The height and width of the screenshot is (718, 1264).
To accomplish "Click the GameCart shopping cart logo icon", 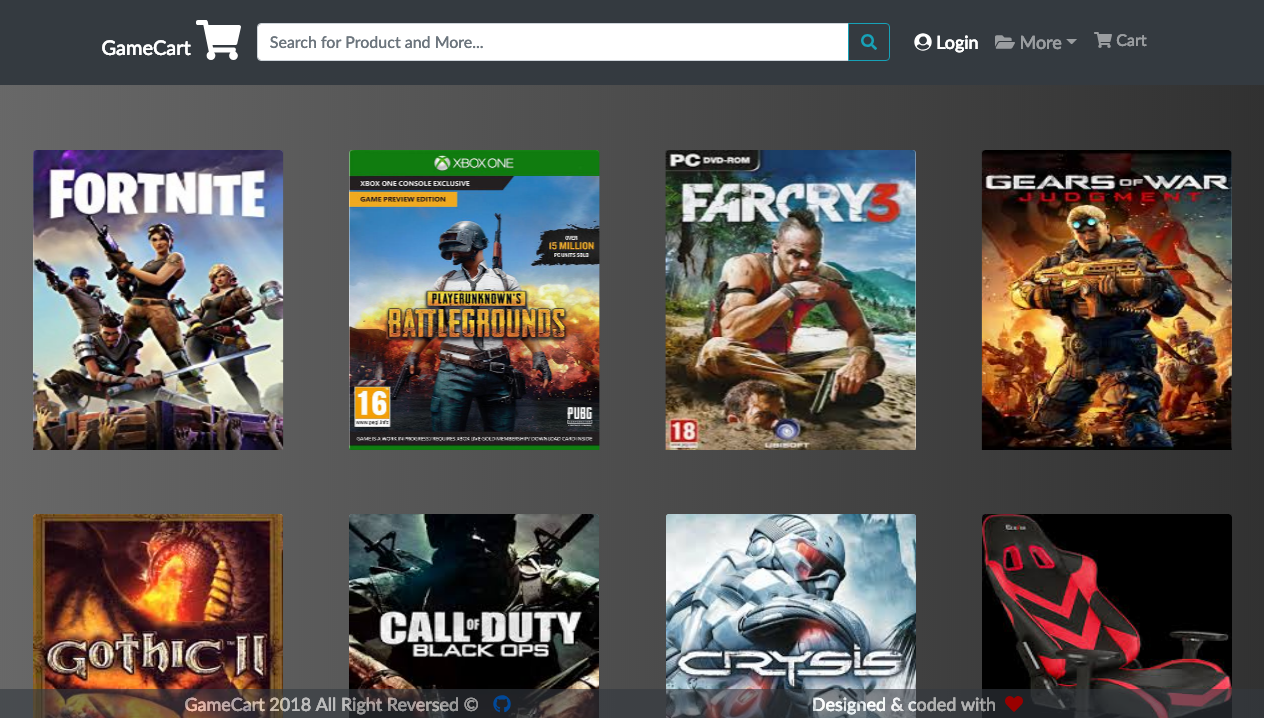I will click(218, 40).
